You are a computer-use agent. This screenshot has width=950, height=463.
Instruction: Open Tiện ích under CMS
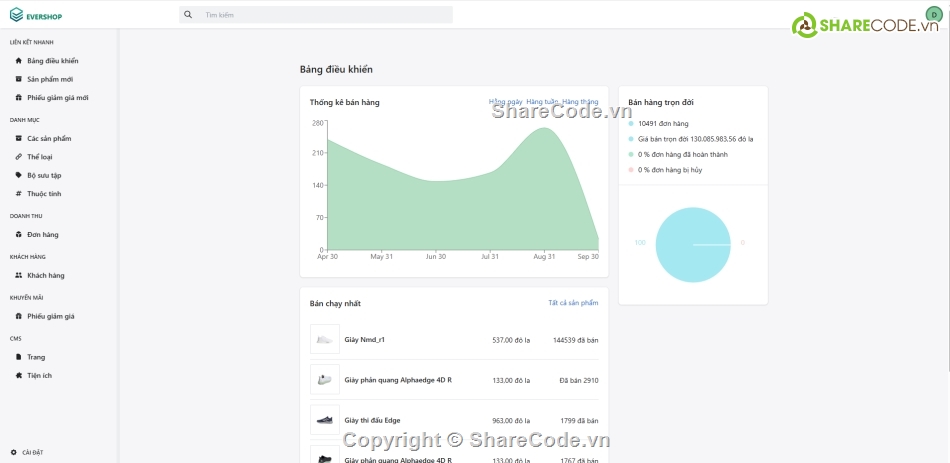click(x=39, y=376)
